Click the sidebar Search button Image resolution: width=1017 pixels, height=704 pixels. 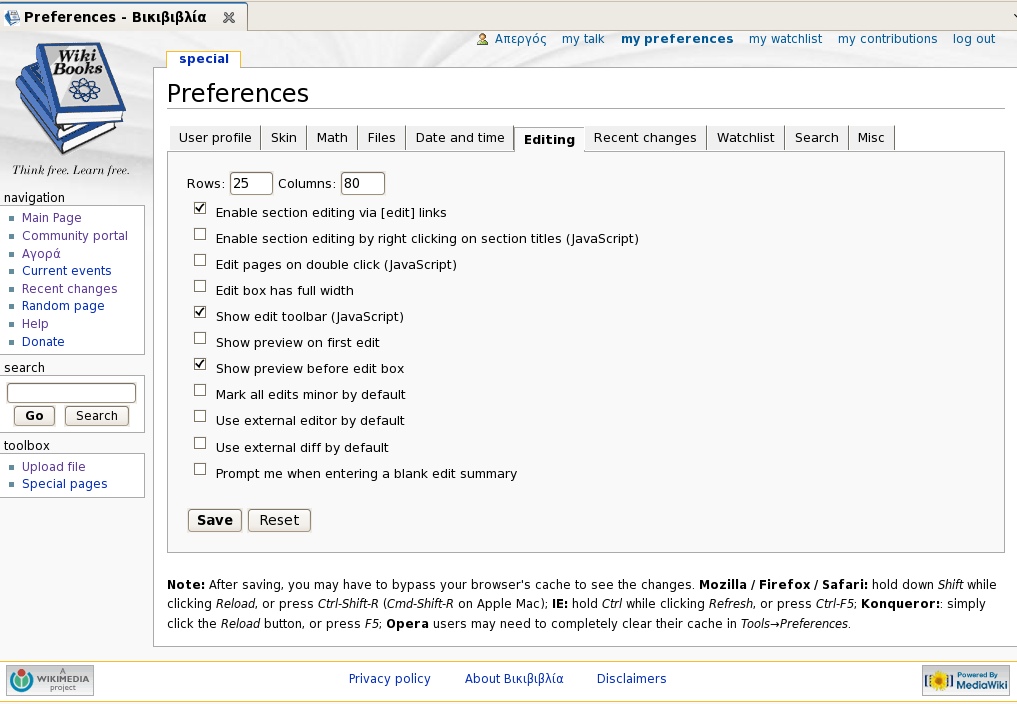click(97, 416)
